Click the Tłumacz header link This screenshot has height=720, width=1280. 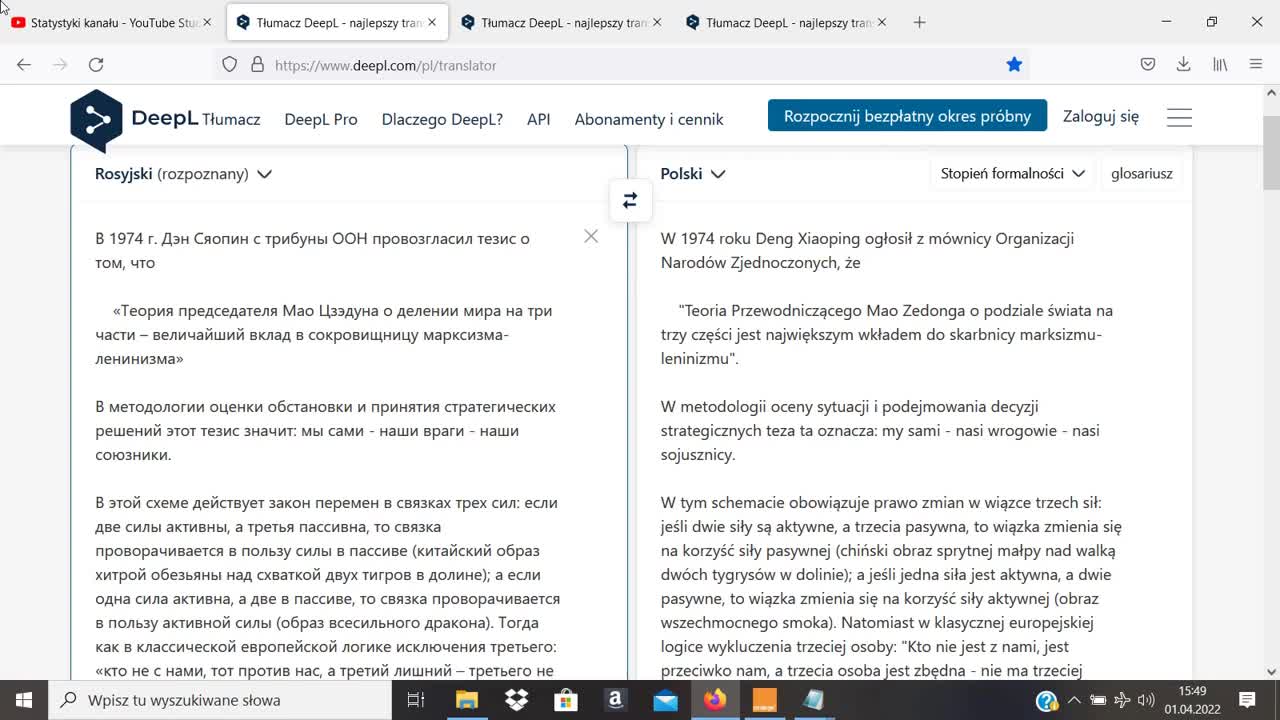pos(231,119)
